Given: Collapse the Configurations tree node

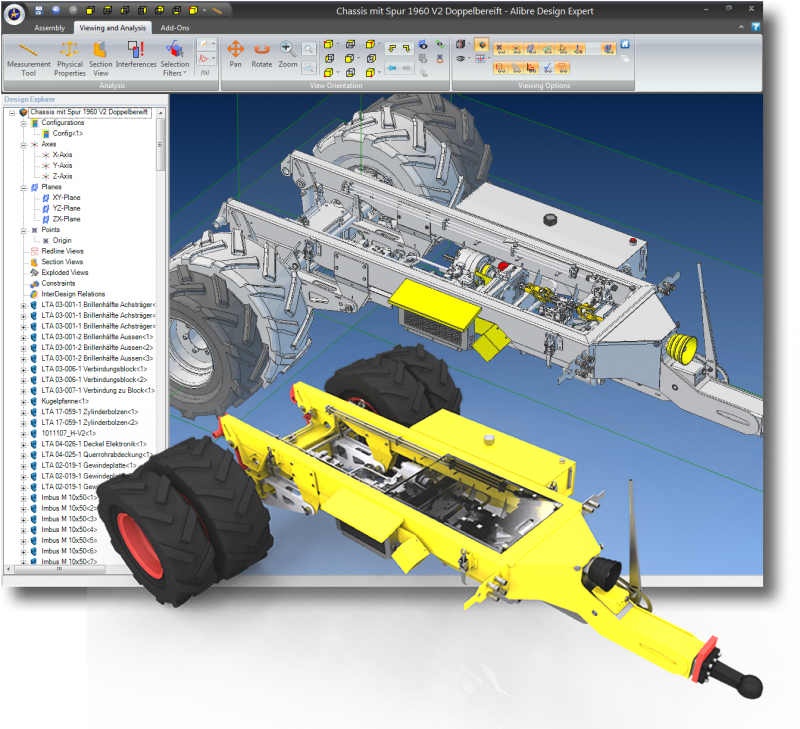Looking at the screenshot, I should 23,123.
